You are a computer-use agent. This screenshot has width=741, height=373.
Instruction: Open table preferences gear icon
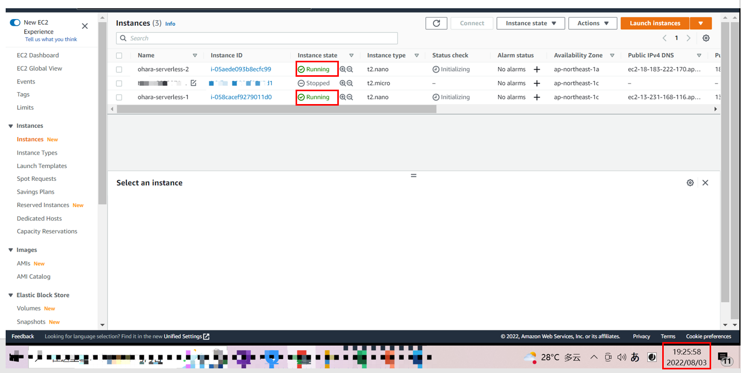pos(706,38)
